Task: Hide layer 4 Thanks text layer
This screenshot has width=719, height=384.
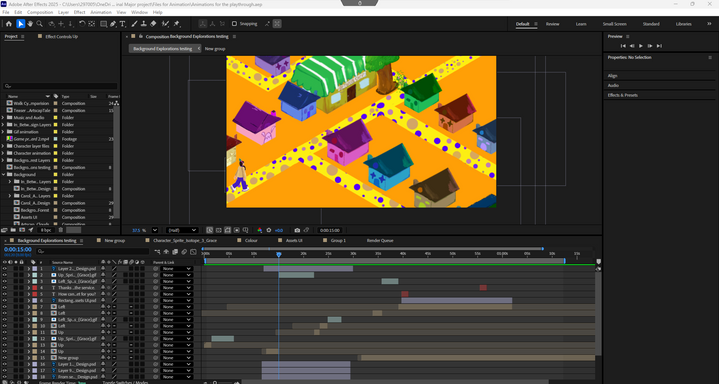Action: 5,288
